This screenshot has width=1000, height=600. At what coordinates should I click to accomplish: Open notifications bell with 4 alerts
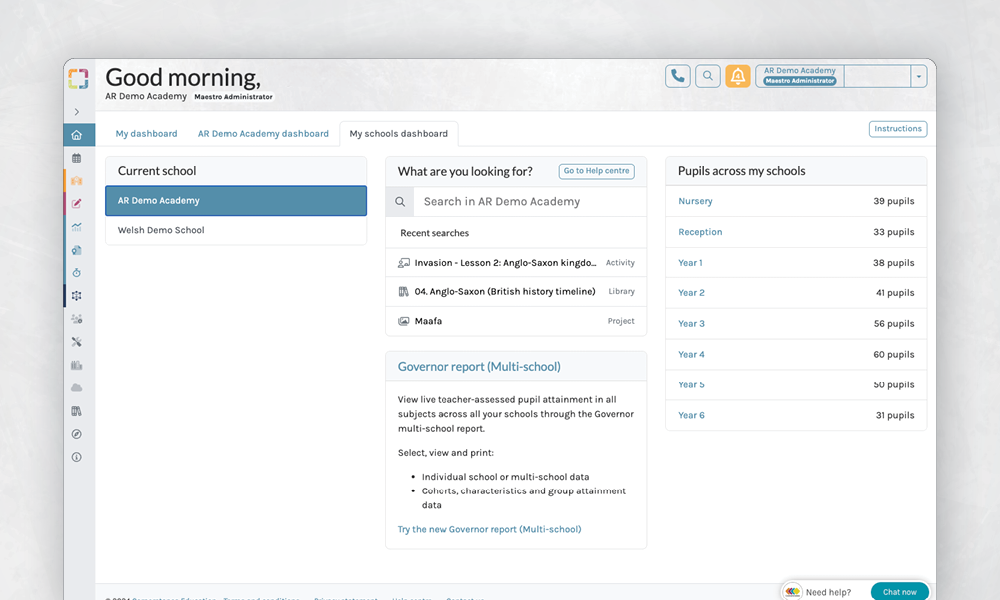coord(738,76)
